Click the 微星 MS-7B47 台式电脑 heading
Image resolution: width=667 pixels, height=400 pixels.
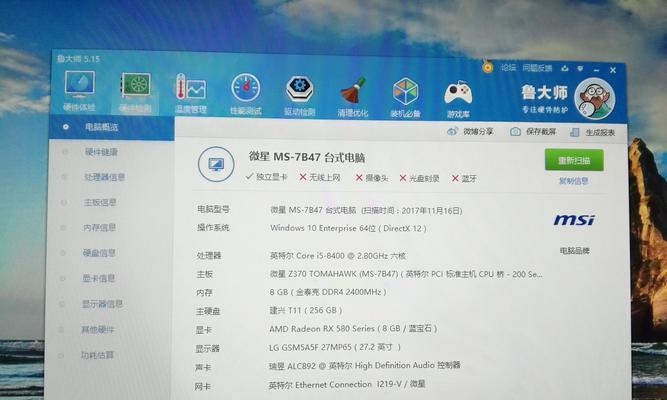point(307,157)
